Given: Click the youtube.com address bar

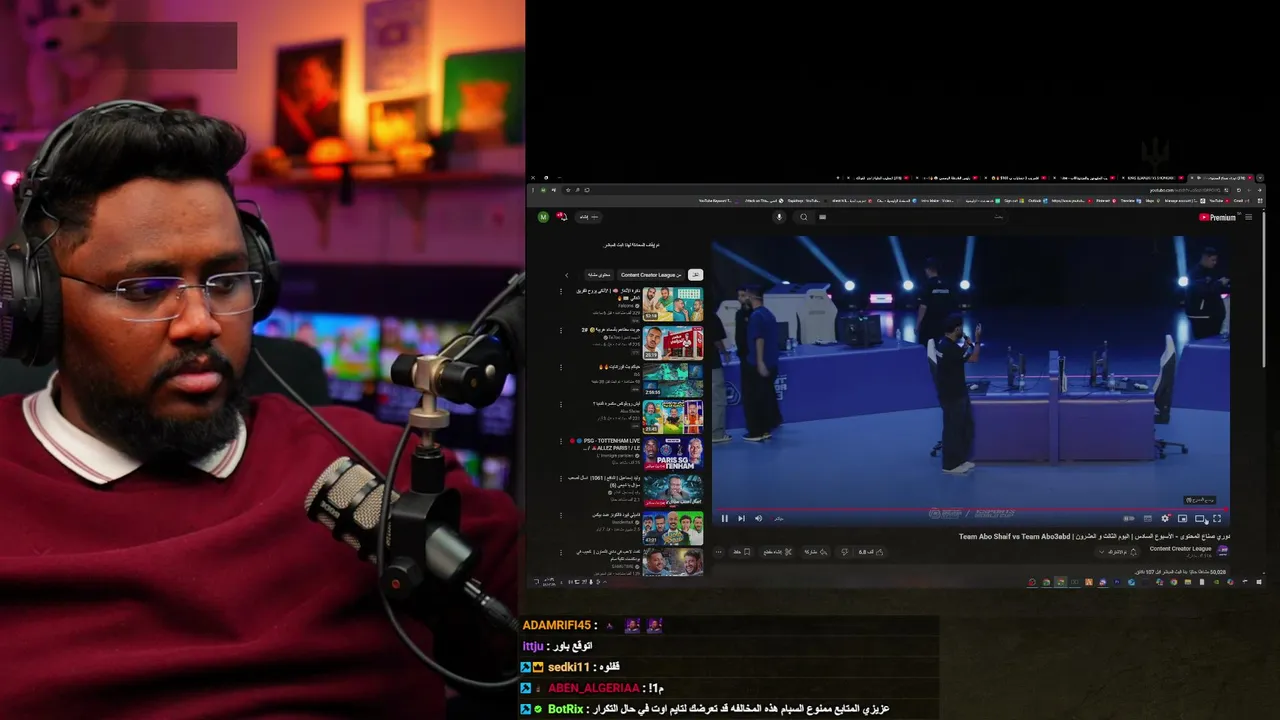Looking at the screenshot, I should (897, 190).
